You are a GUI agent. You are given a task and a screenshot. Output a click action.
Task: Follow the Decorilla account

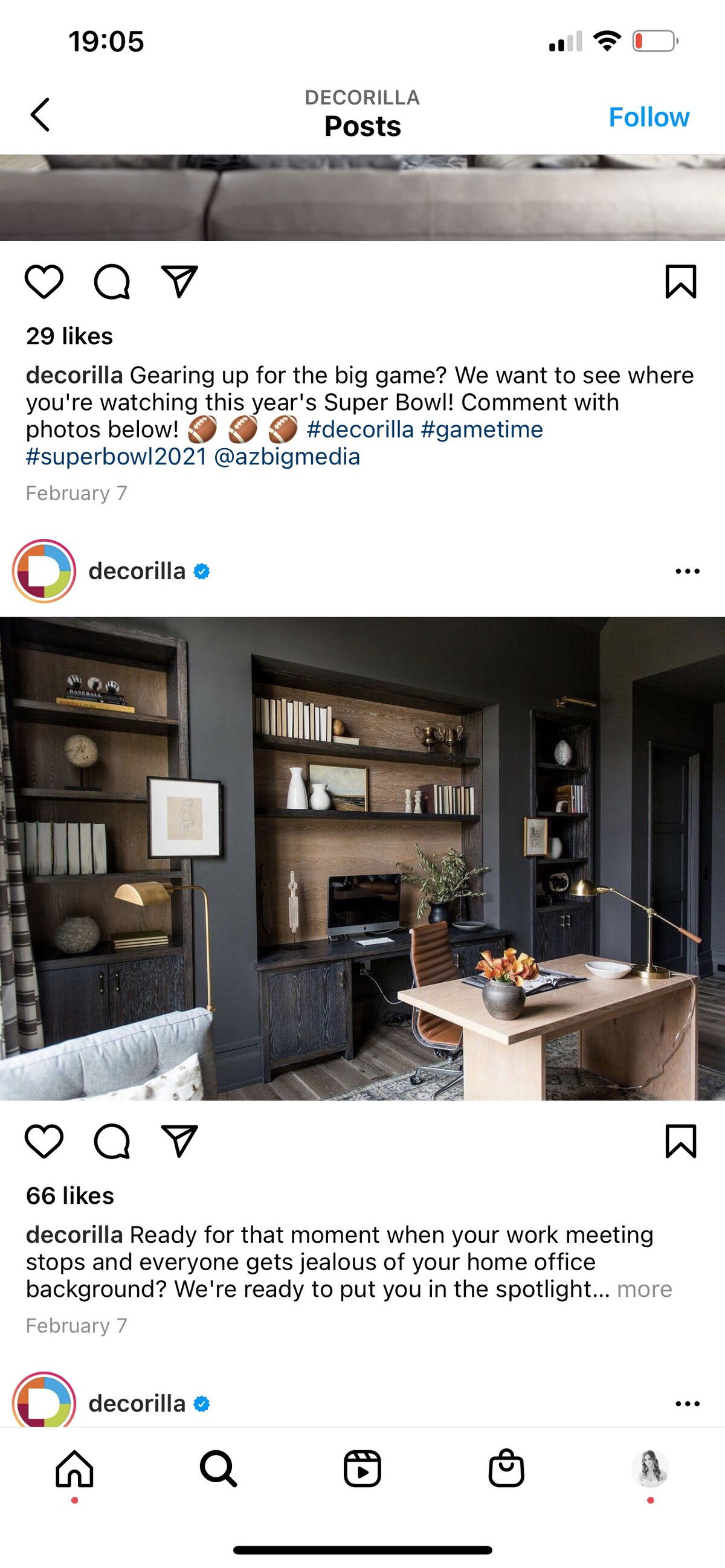point(649,117)
